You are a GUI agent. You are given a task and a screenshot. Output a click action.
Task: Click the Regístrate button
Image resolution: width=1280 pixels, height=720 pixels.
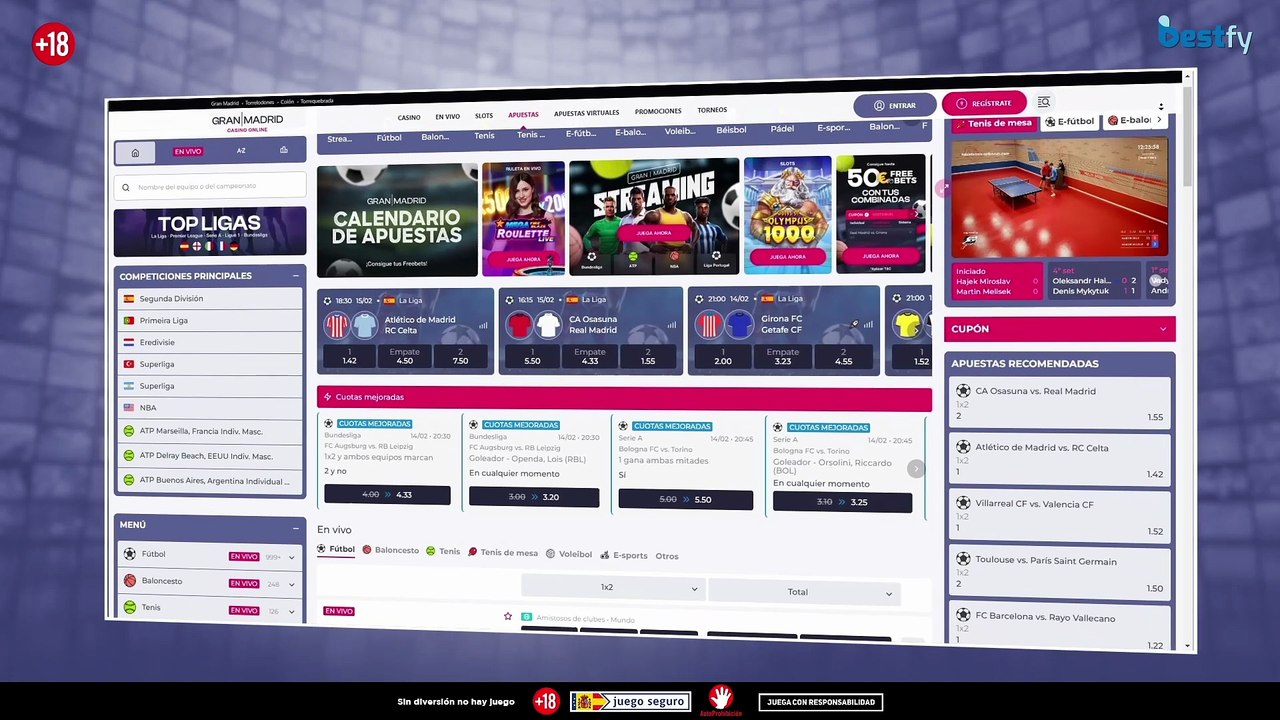(x=984, y=103)
